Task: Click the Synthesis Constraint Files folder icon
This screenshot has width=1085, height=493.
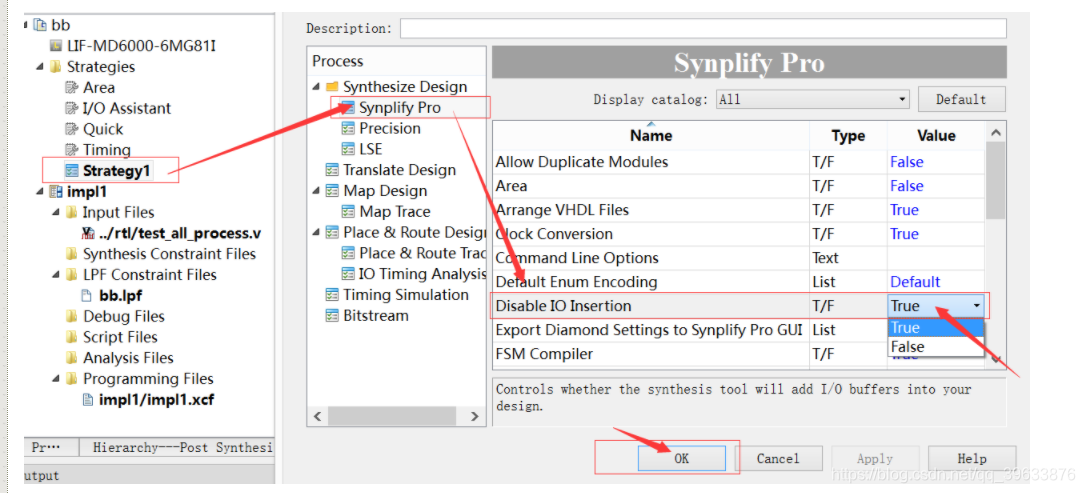Action: pyautogui.click(x=72, y=254)
